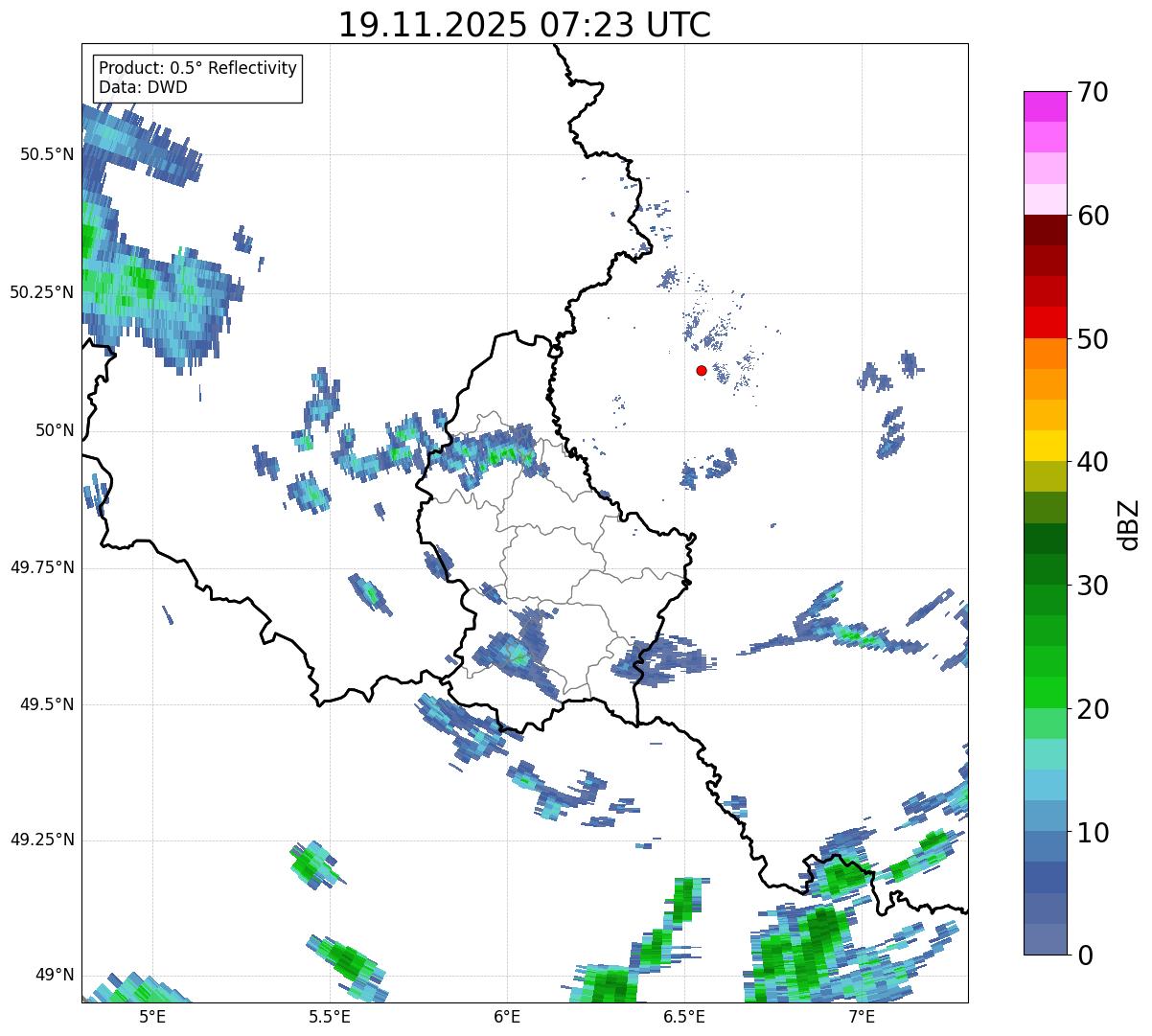Click the 49.5°N latitude label

tap(46, 704)
